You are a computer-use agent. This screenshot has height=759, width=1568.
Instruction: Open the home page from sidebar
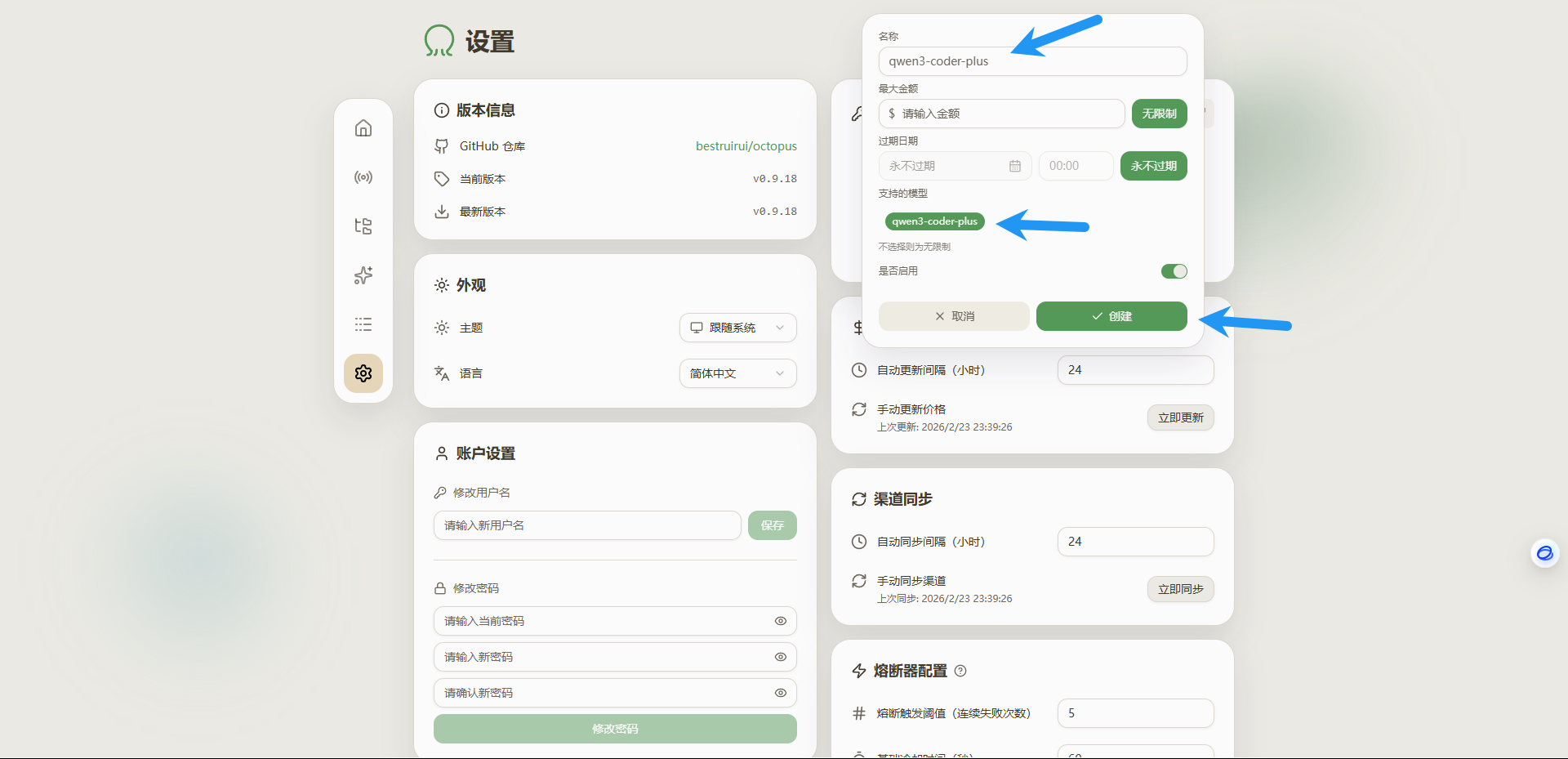pyautogui.click(x=363, y=128)
